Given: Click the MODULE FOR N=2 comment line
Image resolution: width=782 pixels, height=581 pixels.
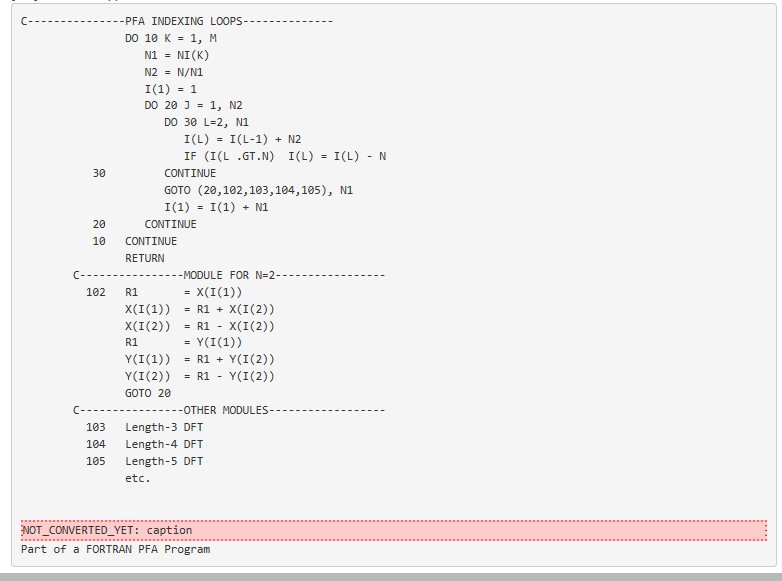Looking at the screenshot, I should pyautogui.click(x=229, y=275).
